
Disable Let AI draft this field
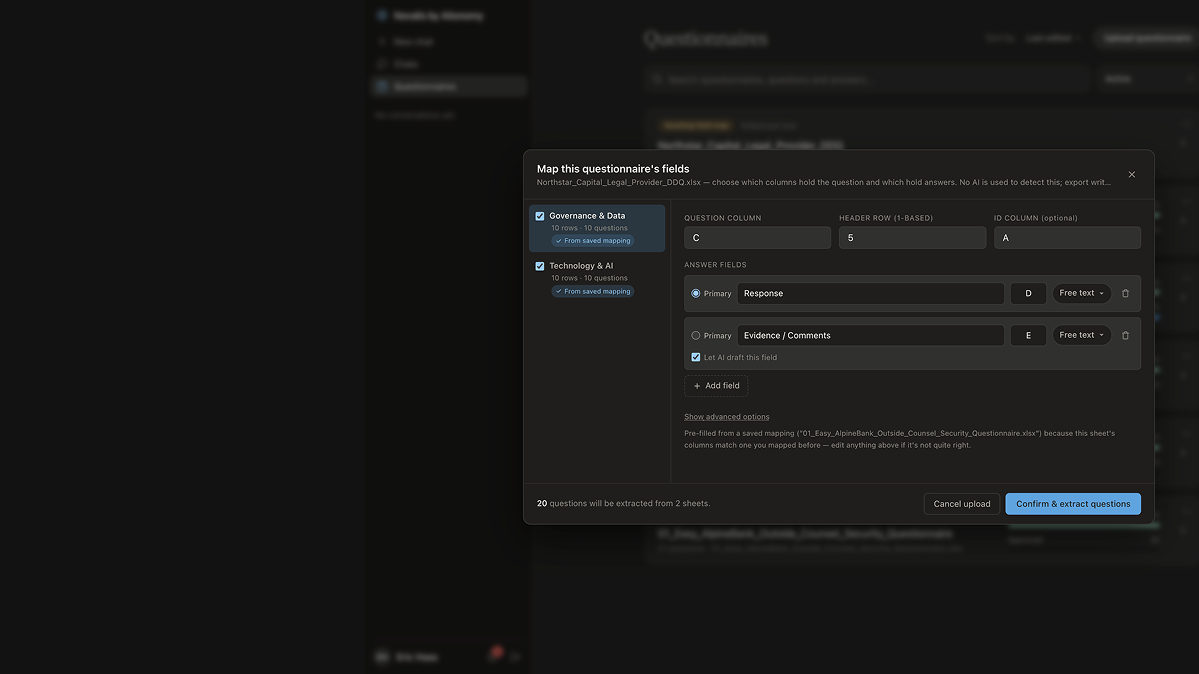click(696, 357)
